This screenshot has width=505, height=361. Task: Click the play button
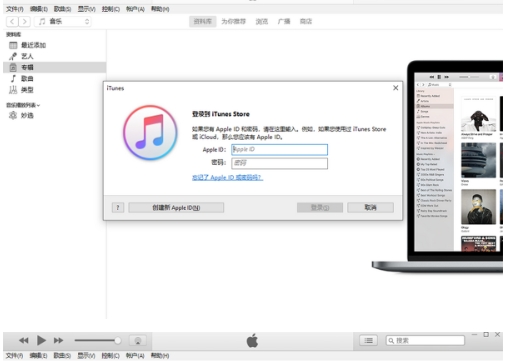[41, 340]
